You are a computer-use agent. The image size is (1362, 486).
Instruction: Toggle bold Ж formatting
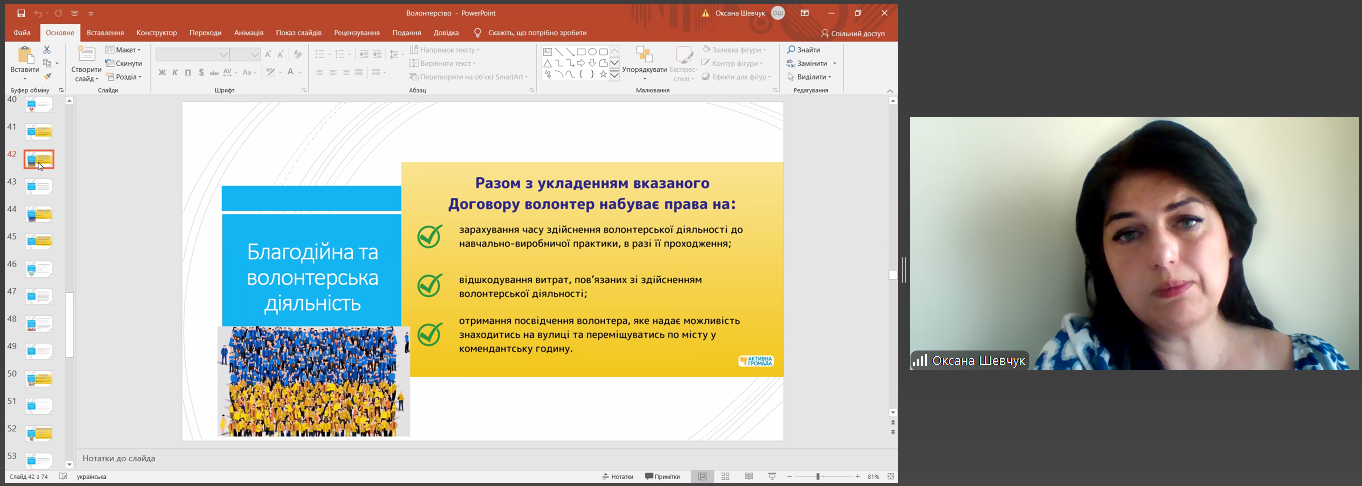[161, 72]
